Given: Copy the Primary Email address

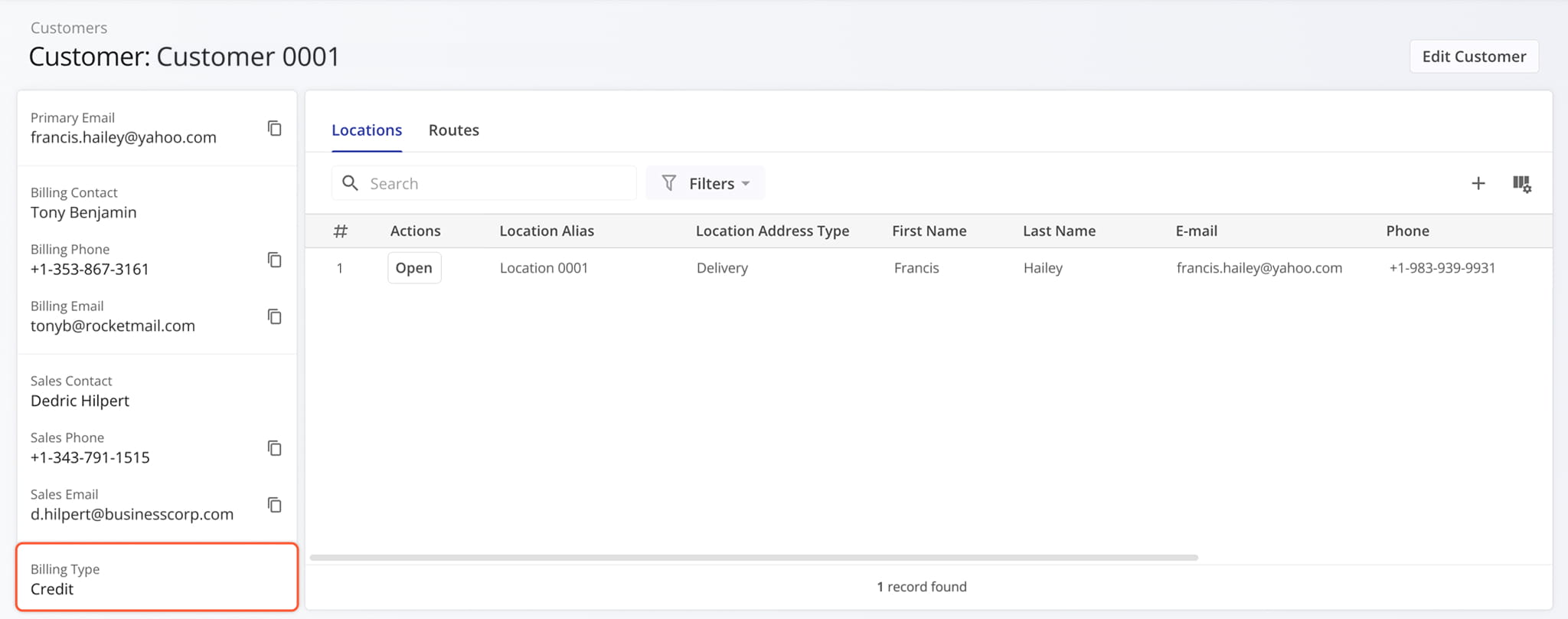Looking at the screenshot, I should point(274,128).
